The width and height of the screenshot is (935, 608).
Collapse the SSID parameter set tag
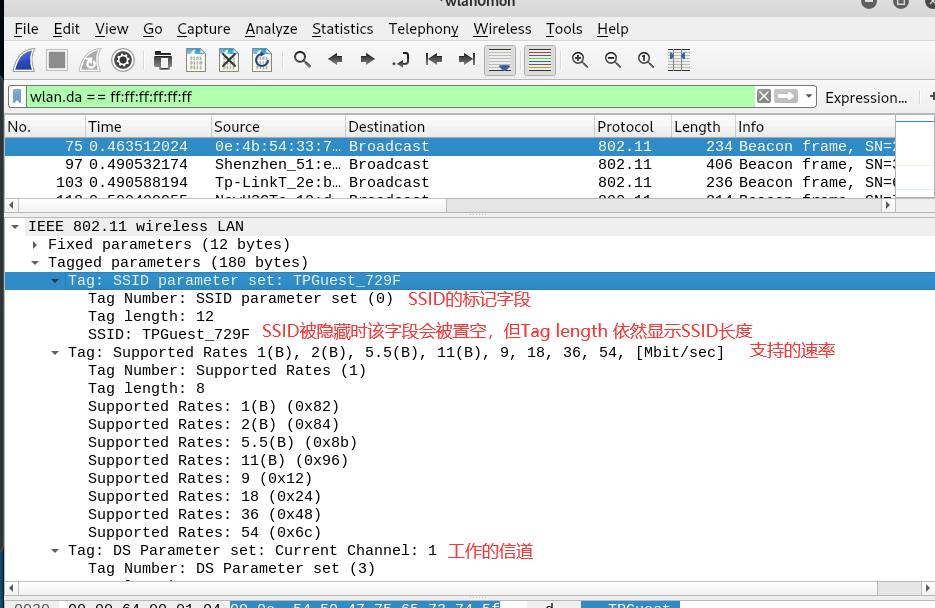[x=55, y=280]
